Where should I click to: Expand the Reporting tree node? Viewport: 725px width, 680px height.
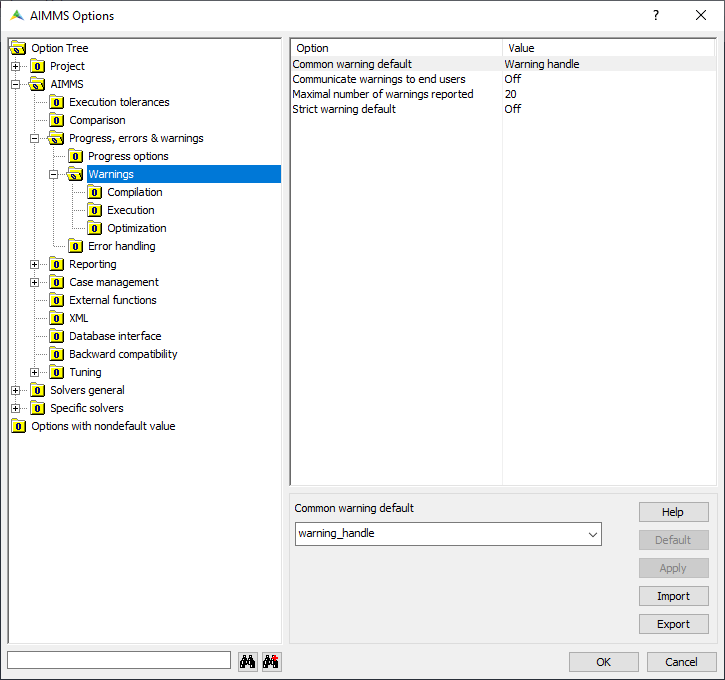pyautogui.click(x=35, y=264)
